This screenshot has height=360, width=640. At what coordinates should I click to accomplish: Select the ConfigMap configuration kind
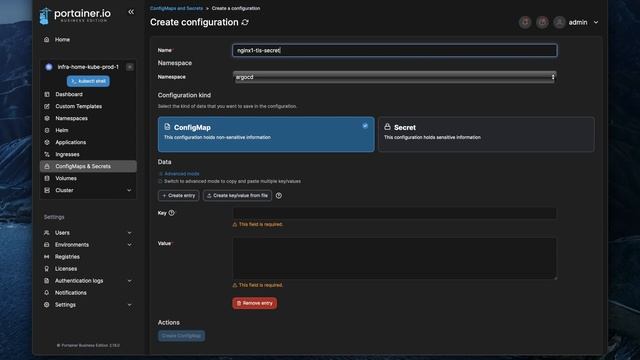[x=266, y=134]
